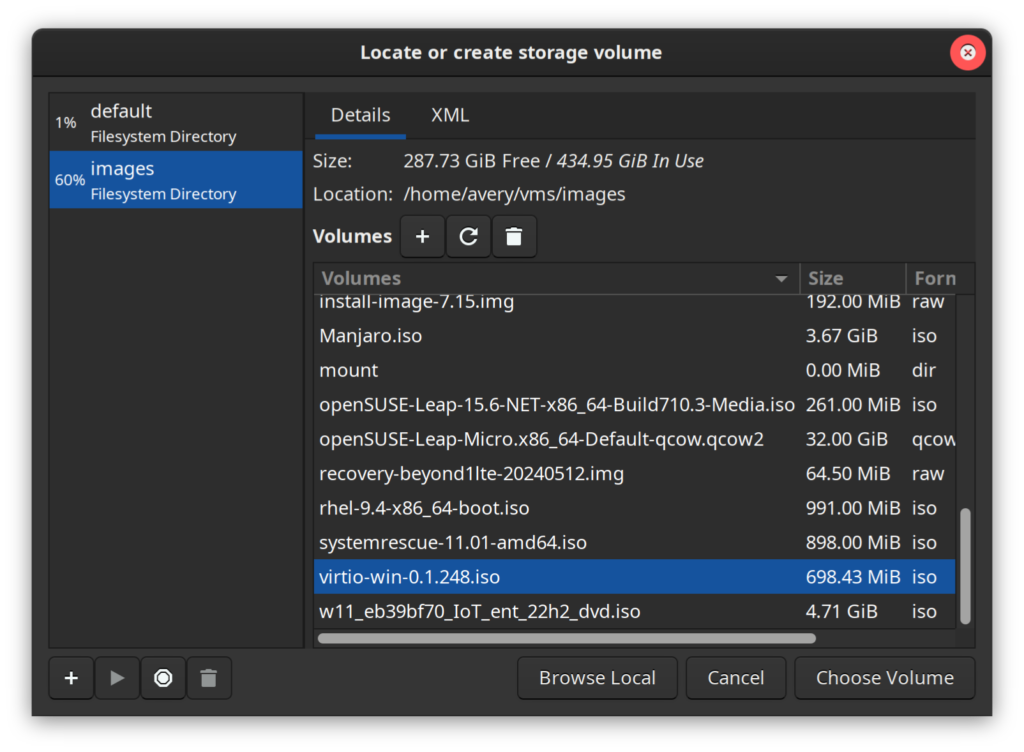Add a new storage volume

[x=422, y=237]
